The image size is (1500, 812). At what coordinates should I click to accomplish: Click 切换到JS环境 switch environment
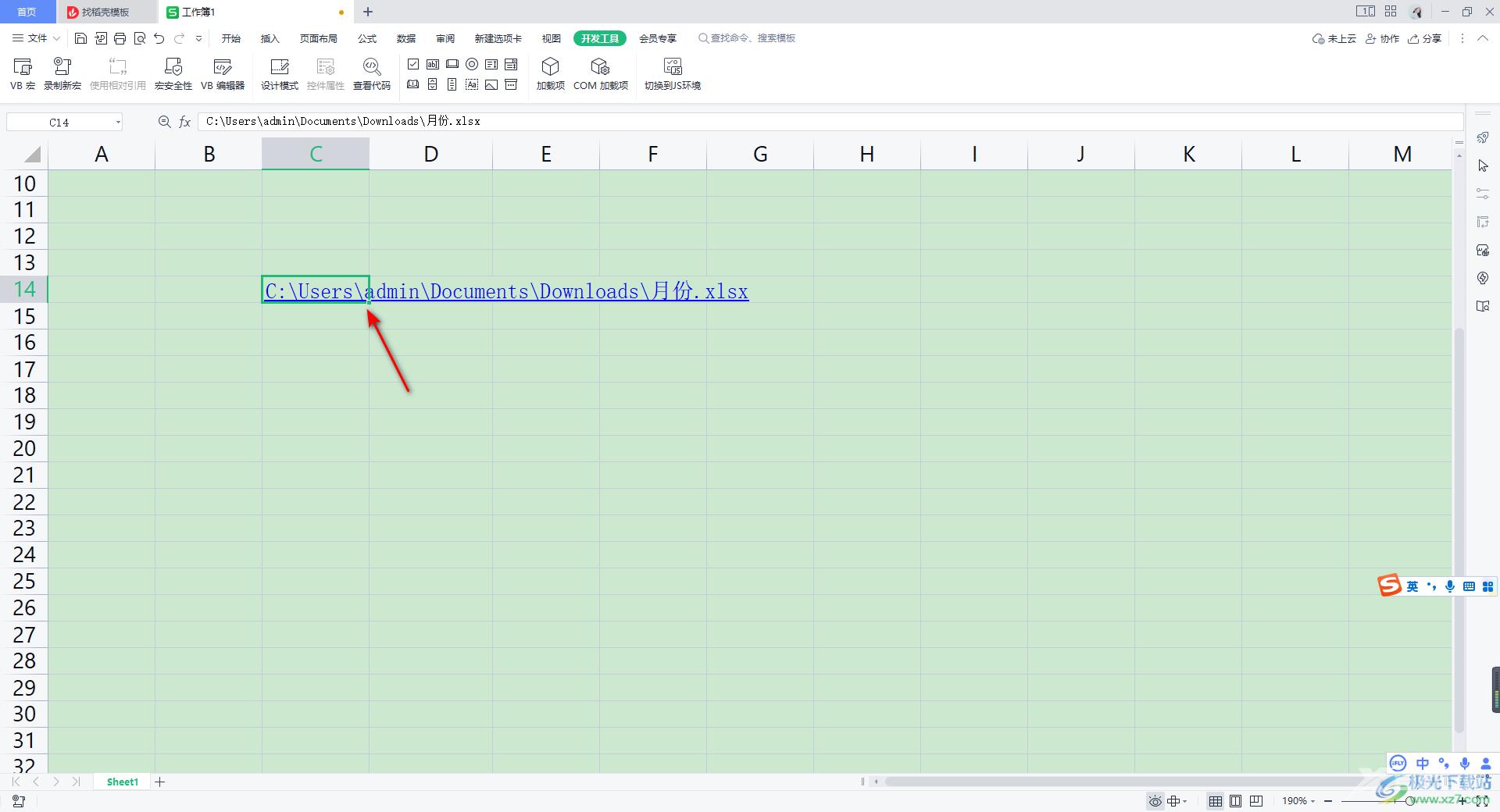coord(673,74)
